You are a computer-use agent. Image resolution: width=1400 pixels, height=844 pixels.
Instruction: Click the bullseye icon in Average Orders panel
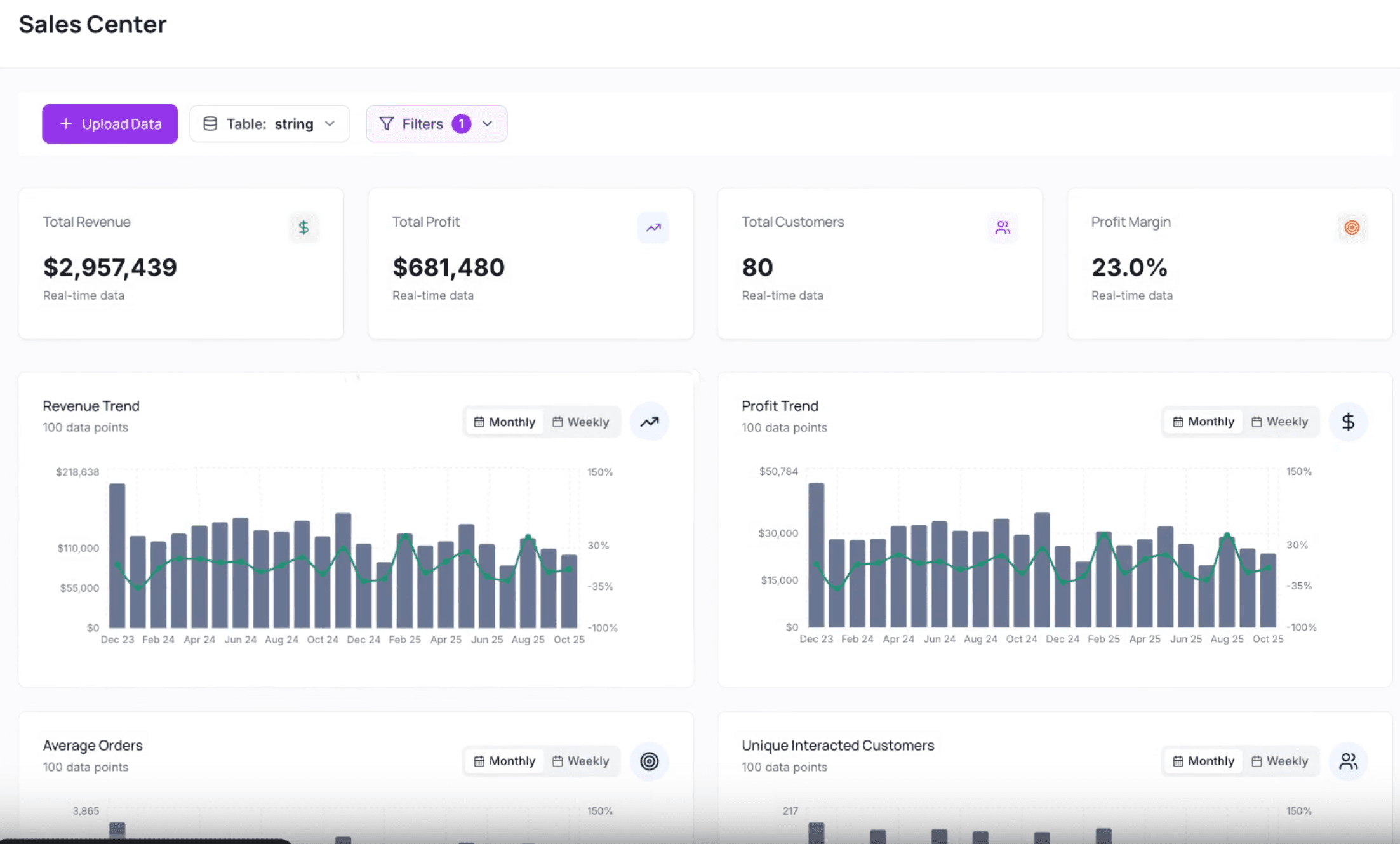pyautogui.click(x=649, y=761)
